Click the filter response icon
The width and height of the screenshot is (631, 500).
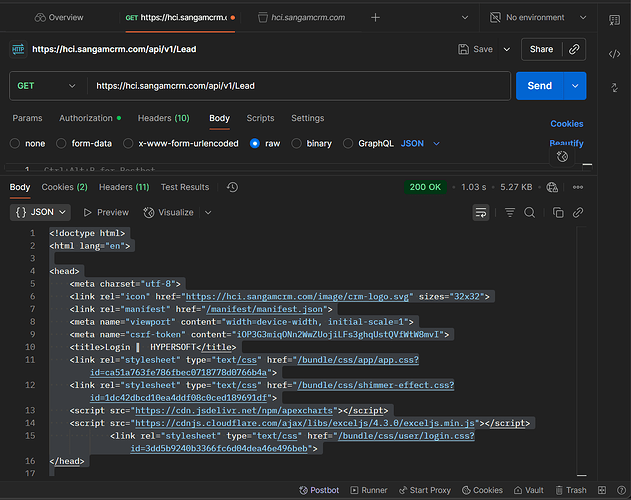click(509, 212)
